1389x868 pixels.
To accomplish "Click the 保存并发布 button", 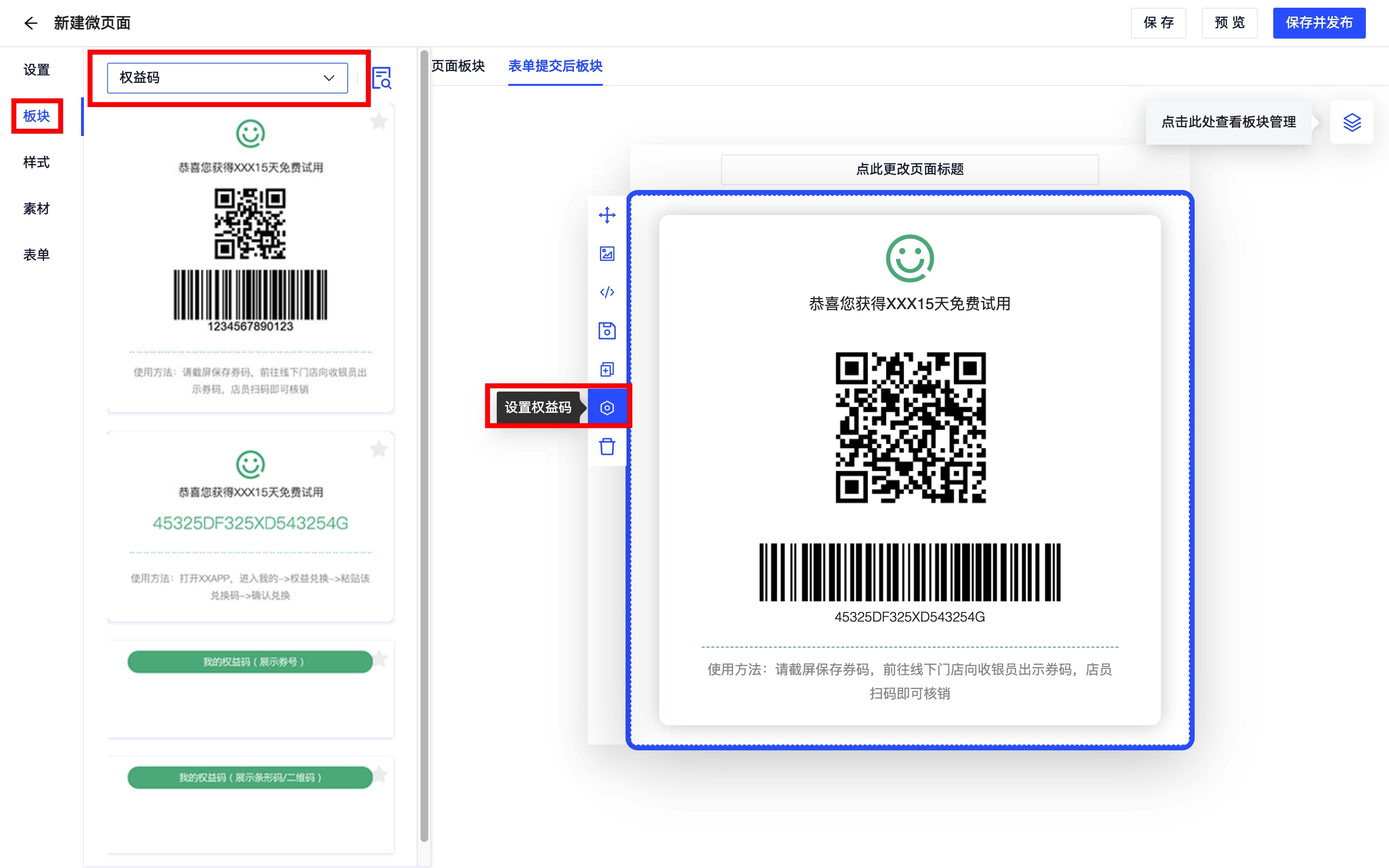I will click(x=1319, y=23).
